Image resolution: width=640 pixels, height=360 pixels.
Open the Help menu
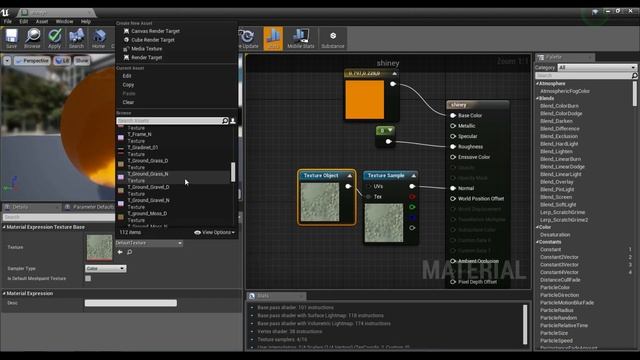tap(86, 22)
